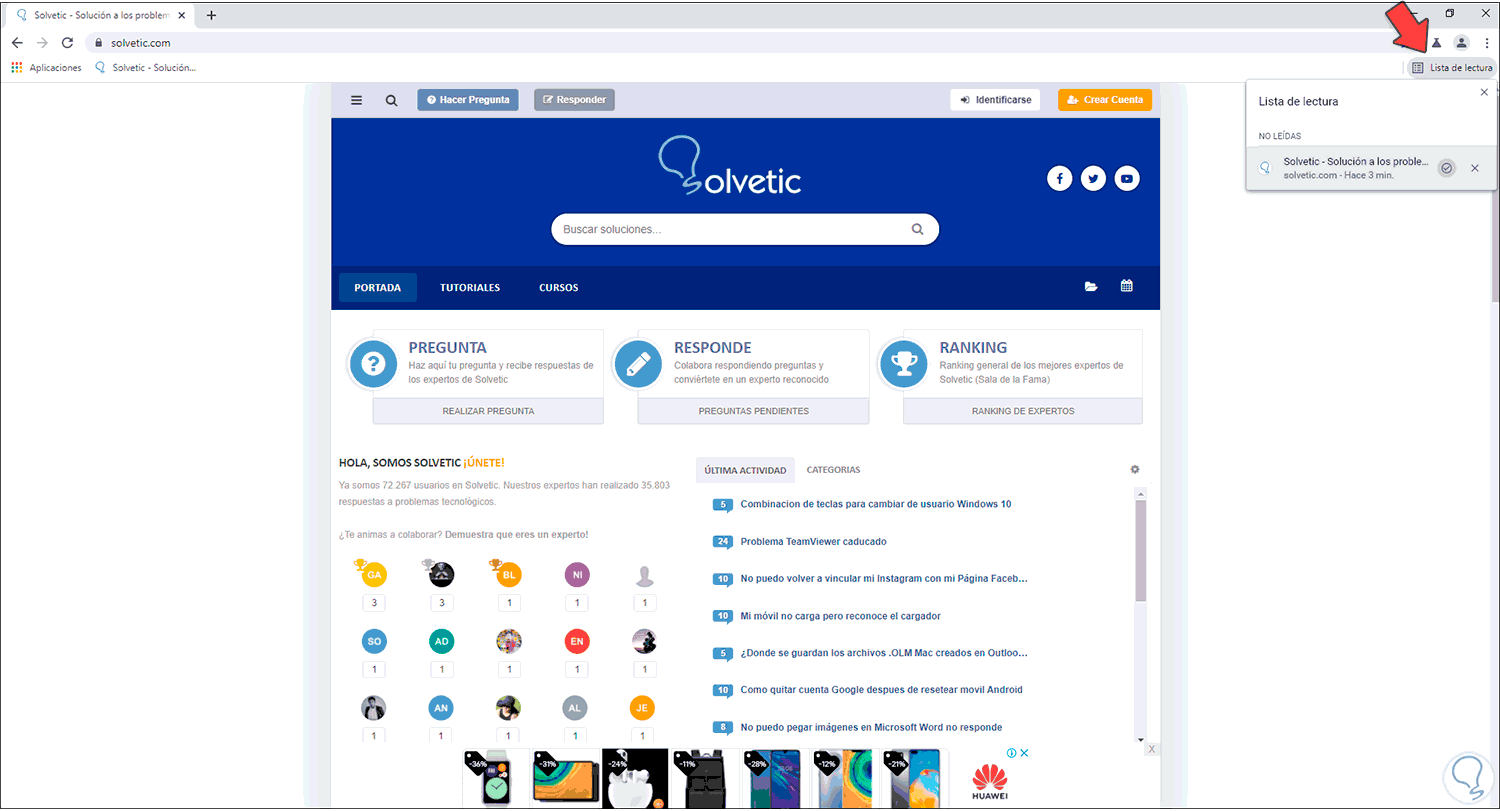Focus the Buscar soluciones search field
Screen dimensions: 1500x811
point(745,229)
